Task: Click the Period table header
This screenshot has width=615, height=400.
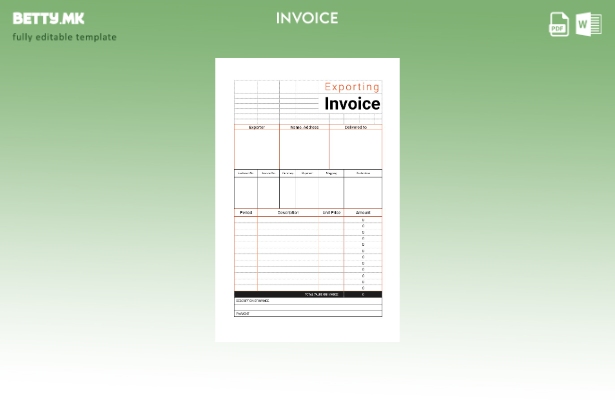Action: tap(246, 213)
